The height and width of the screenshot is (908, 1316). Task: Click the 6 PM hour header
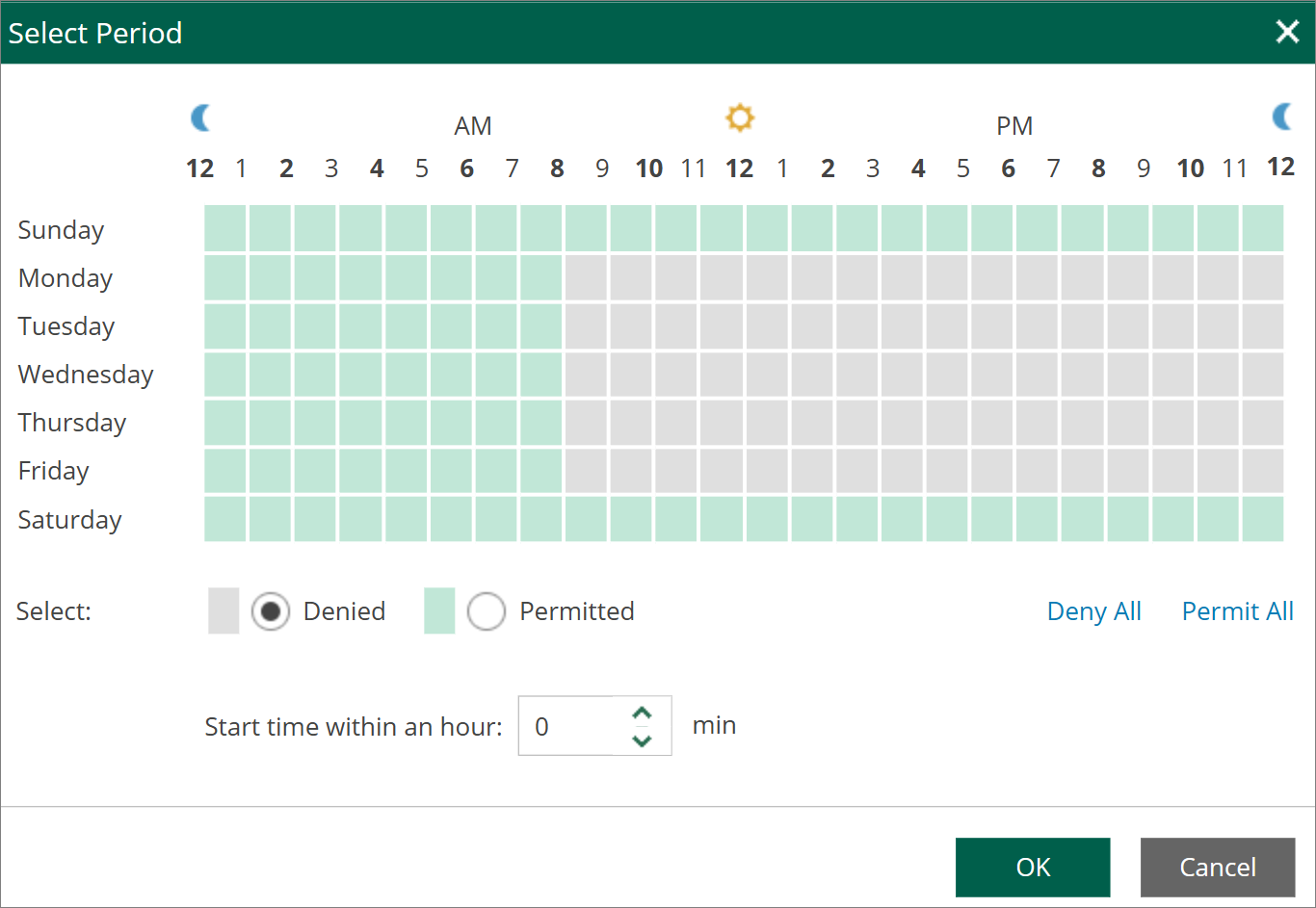pos(1009,169)
